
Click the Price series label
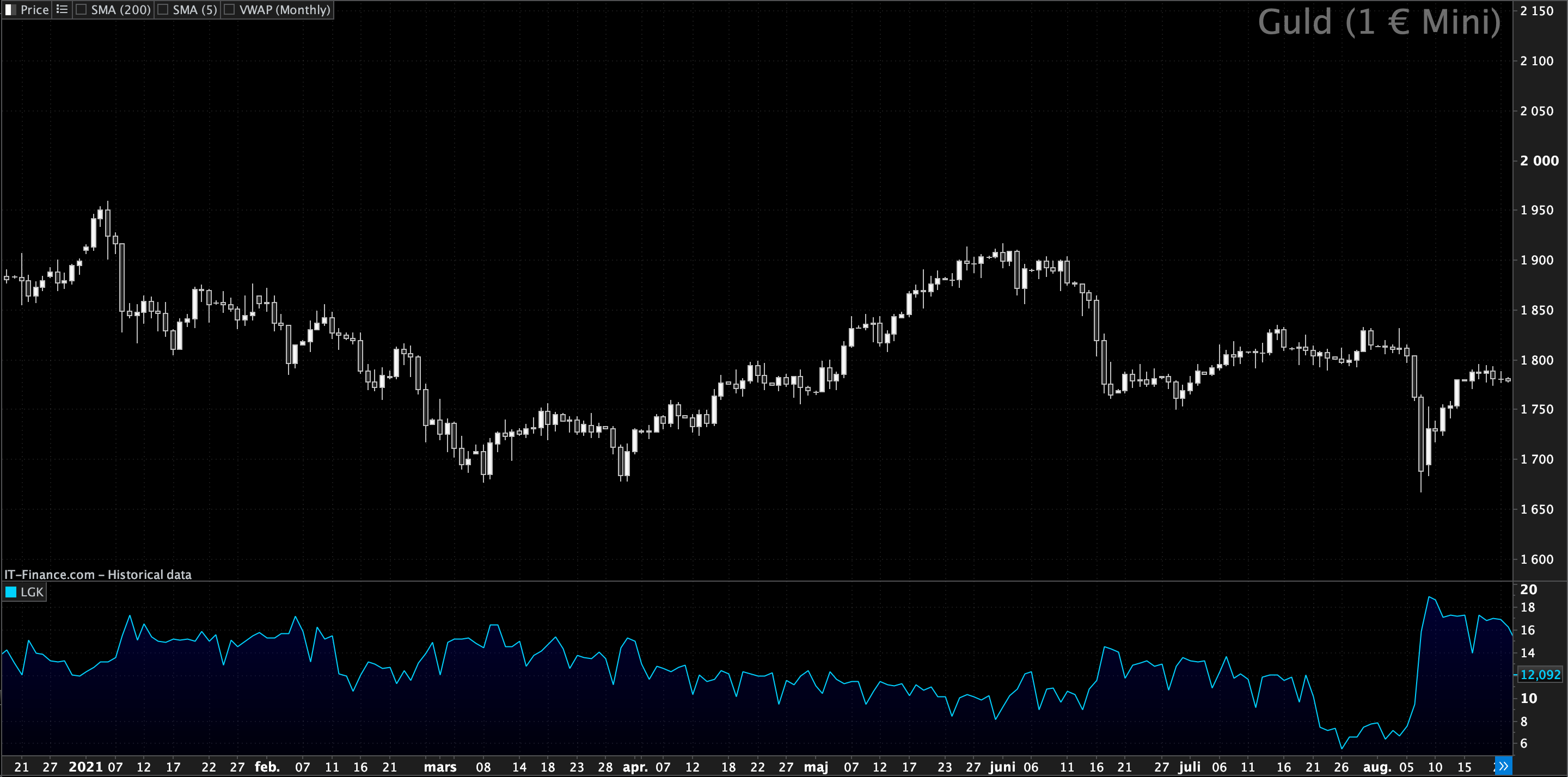(x=34, y=10)
